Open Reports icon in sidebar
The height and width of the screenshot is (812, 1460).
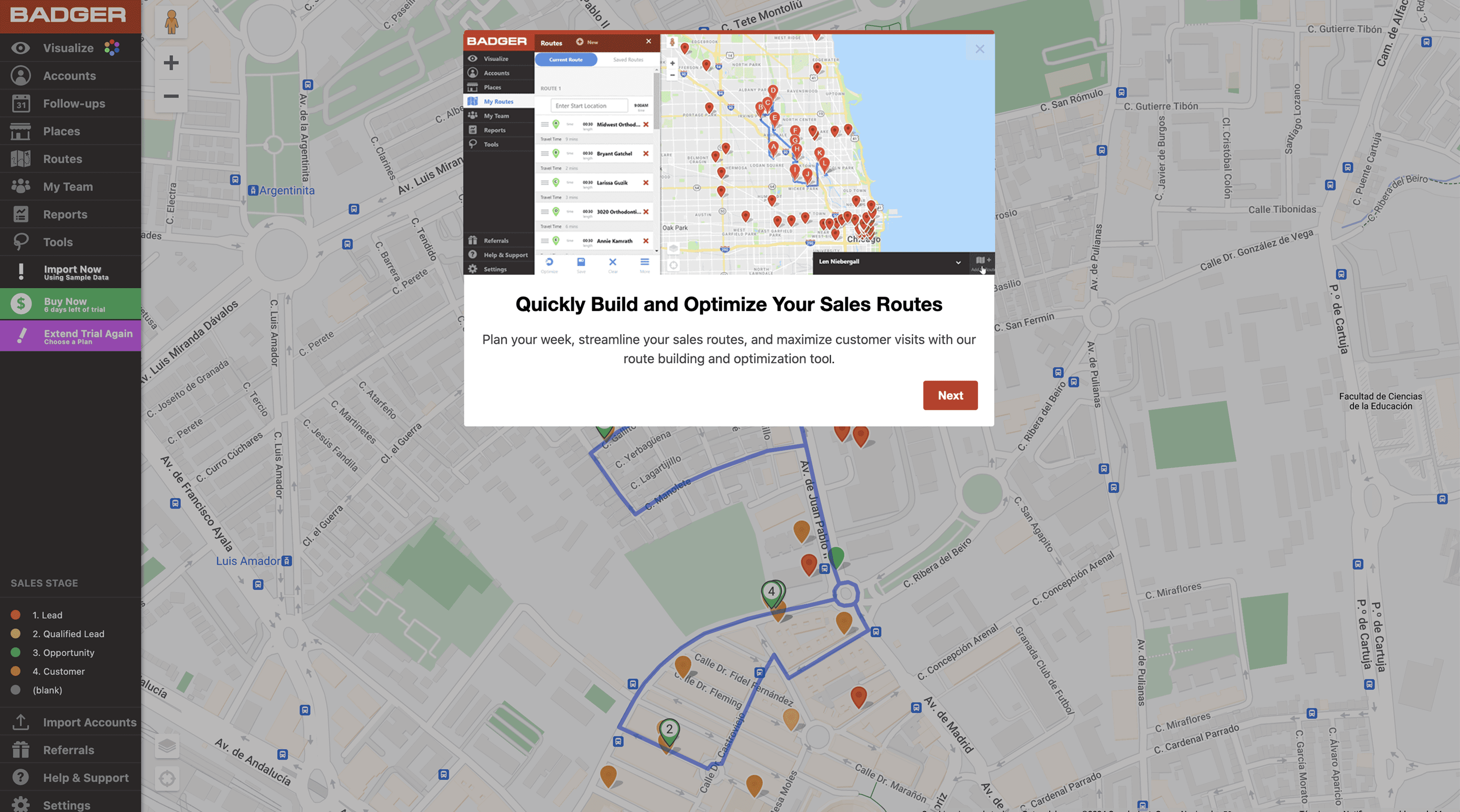point(20,214)
